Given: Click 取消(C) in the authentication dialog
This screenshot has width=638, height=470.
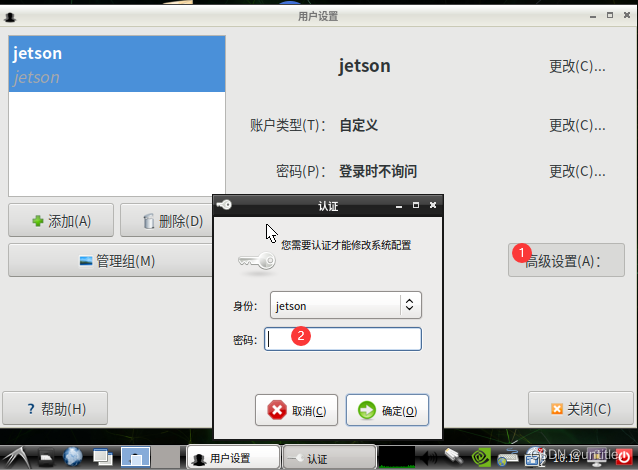Looking at the screenshot, I should point(296,410).
